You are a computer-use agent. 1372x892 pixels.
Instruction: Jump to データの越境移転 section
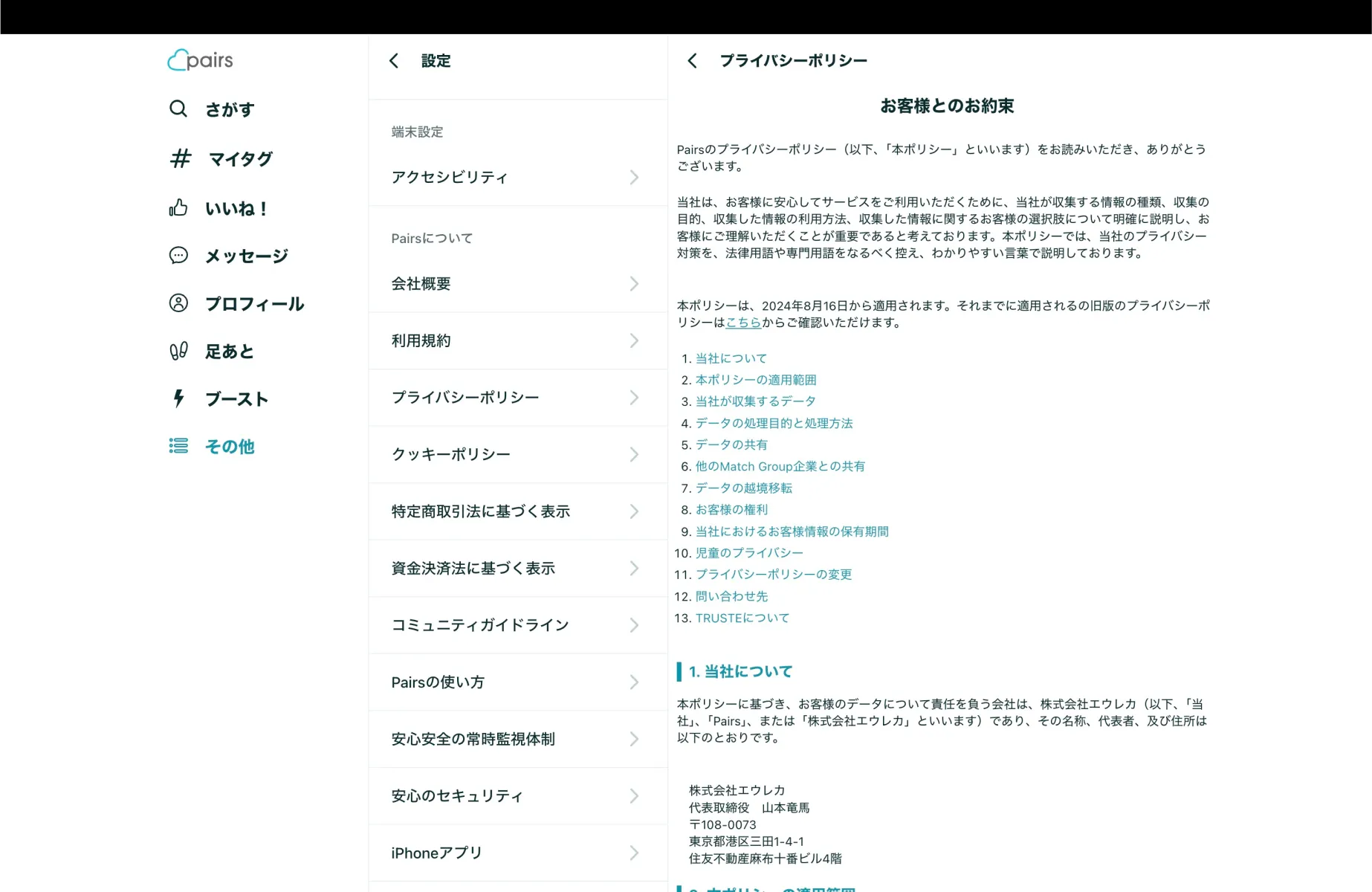tap(744, 488)
